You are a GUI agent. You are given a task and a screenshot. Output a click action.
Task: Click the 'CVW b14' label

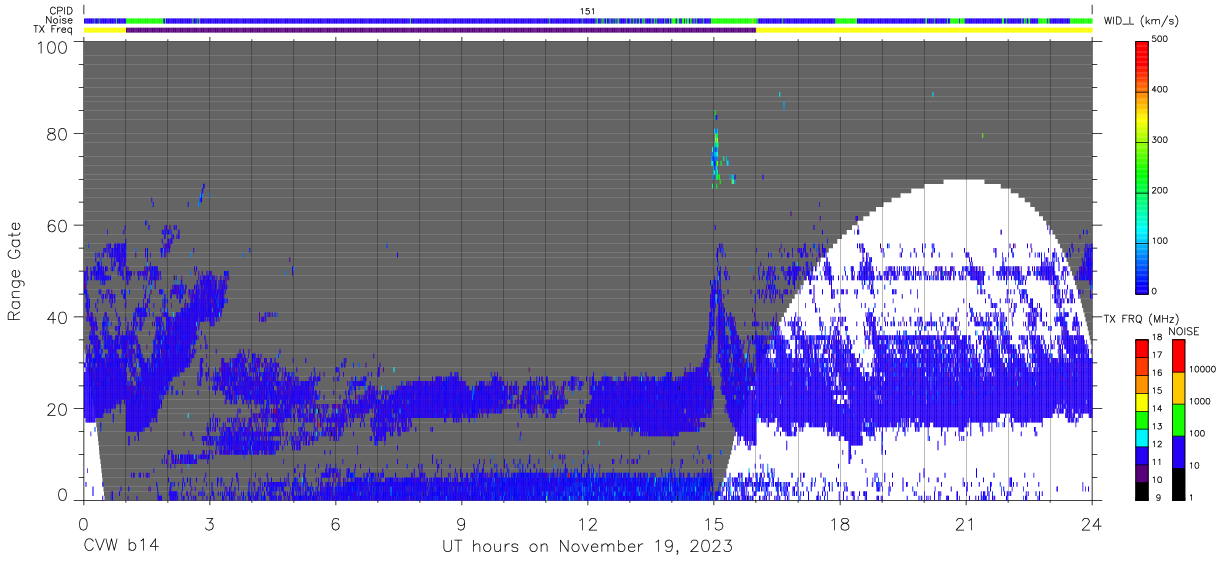click(x=121, y=546)
